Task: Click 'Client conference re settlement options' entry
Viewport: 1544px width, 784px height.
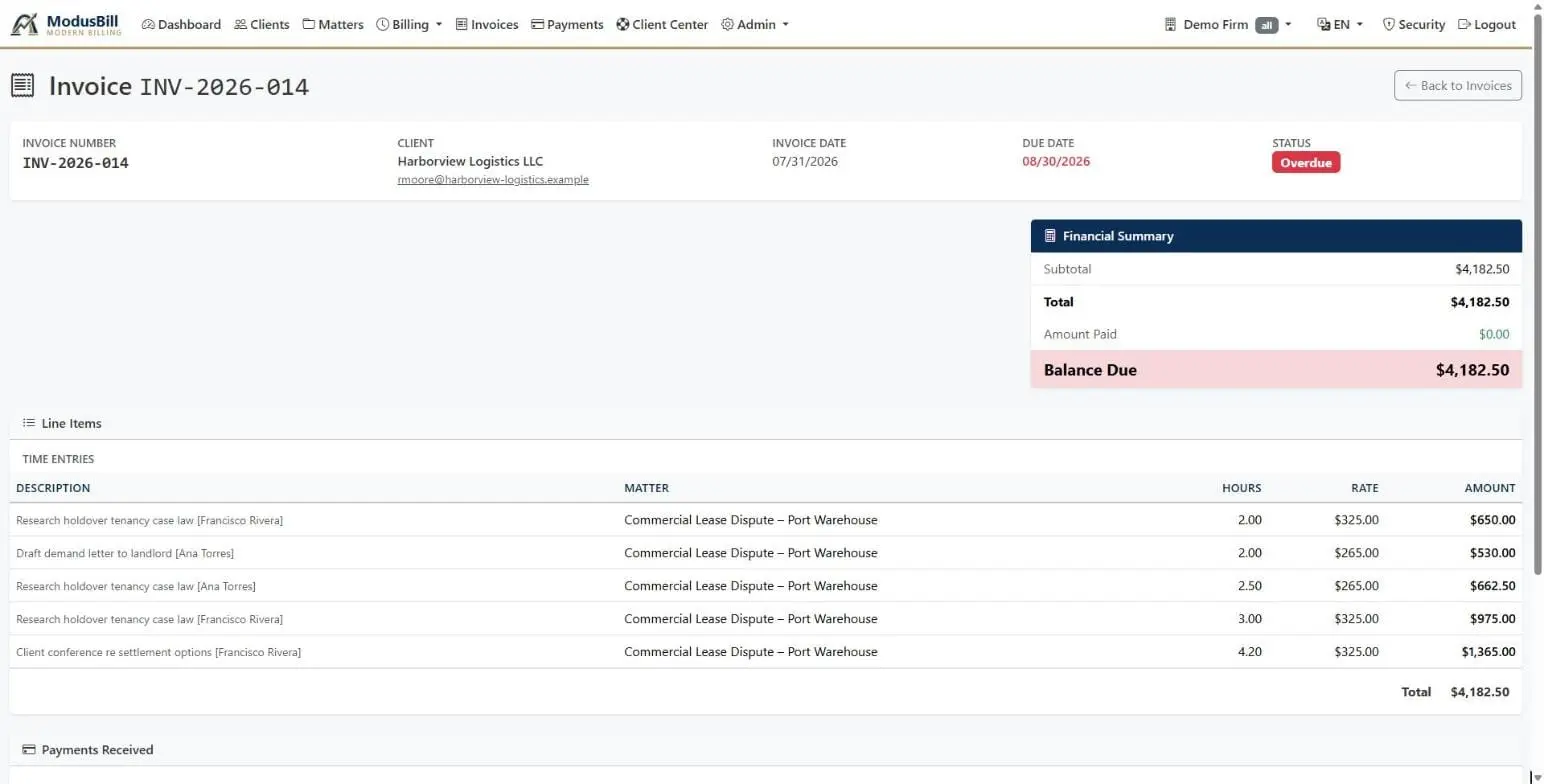Action: click(x=158, y=652)
